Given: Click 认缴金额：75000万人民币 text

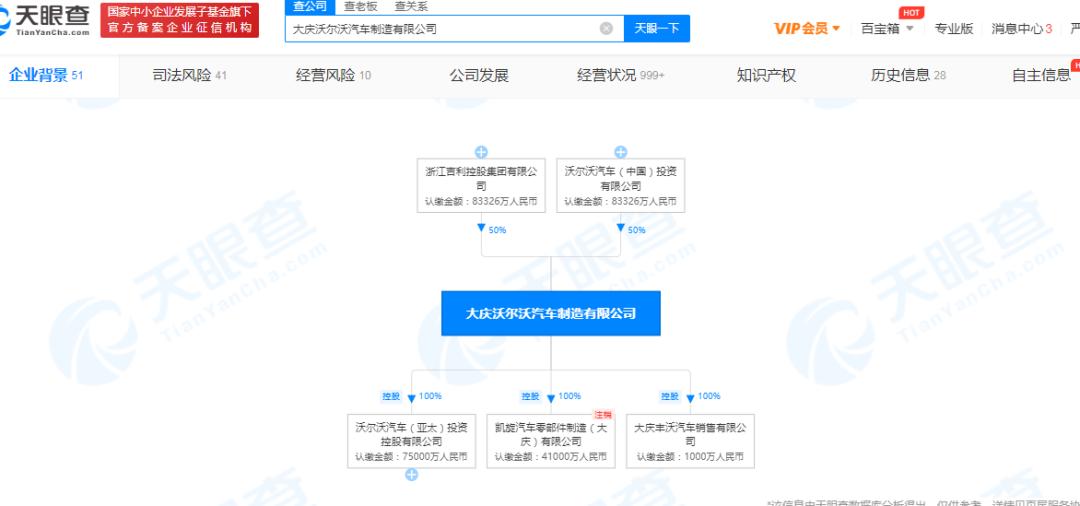Looking at the screenshot, I should (411, 456).
